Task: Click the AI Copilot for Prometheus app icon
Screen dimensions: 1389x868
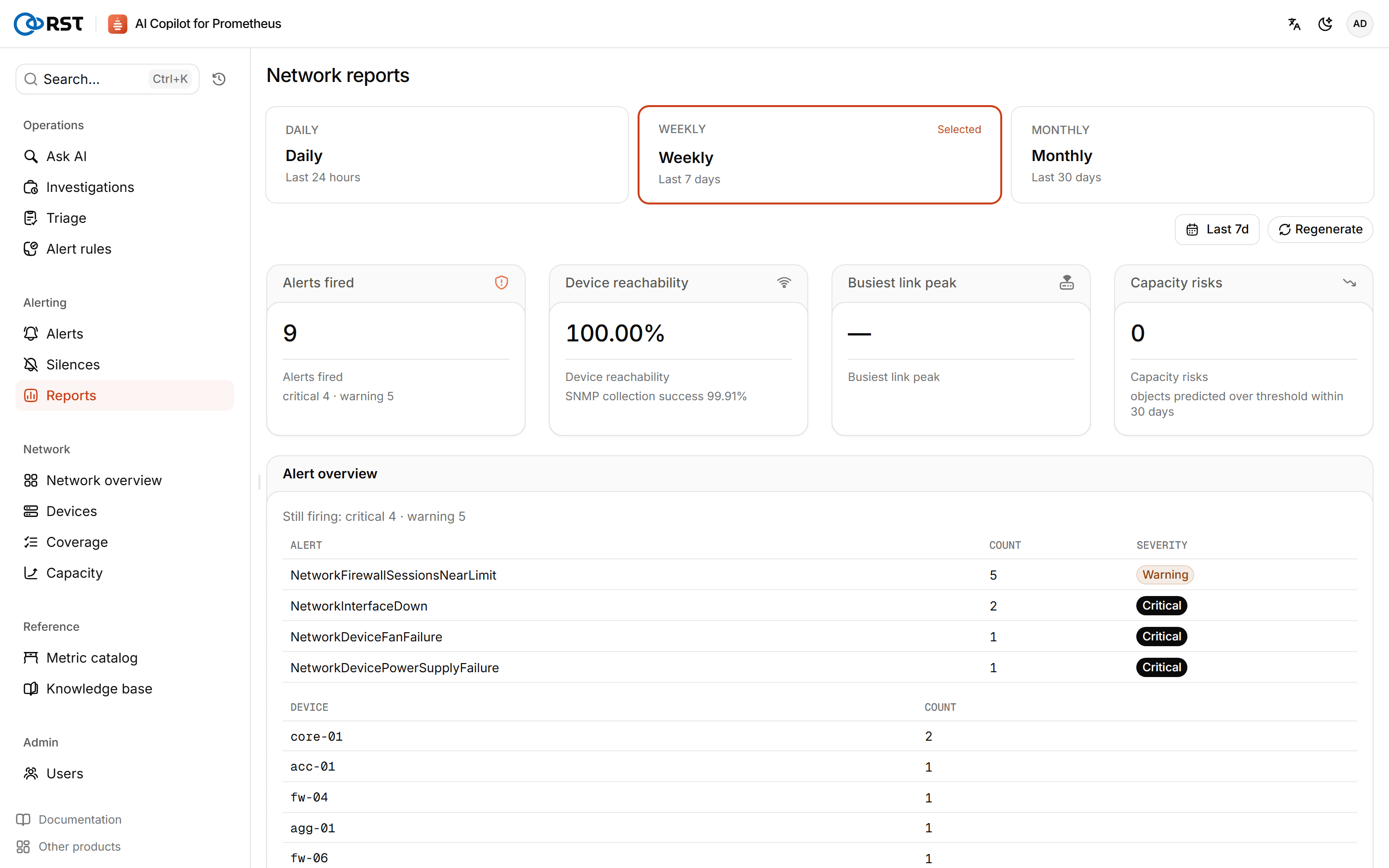Action: (x=118, y=24)
